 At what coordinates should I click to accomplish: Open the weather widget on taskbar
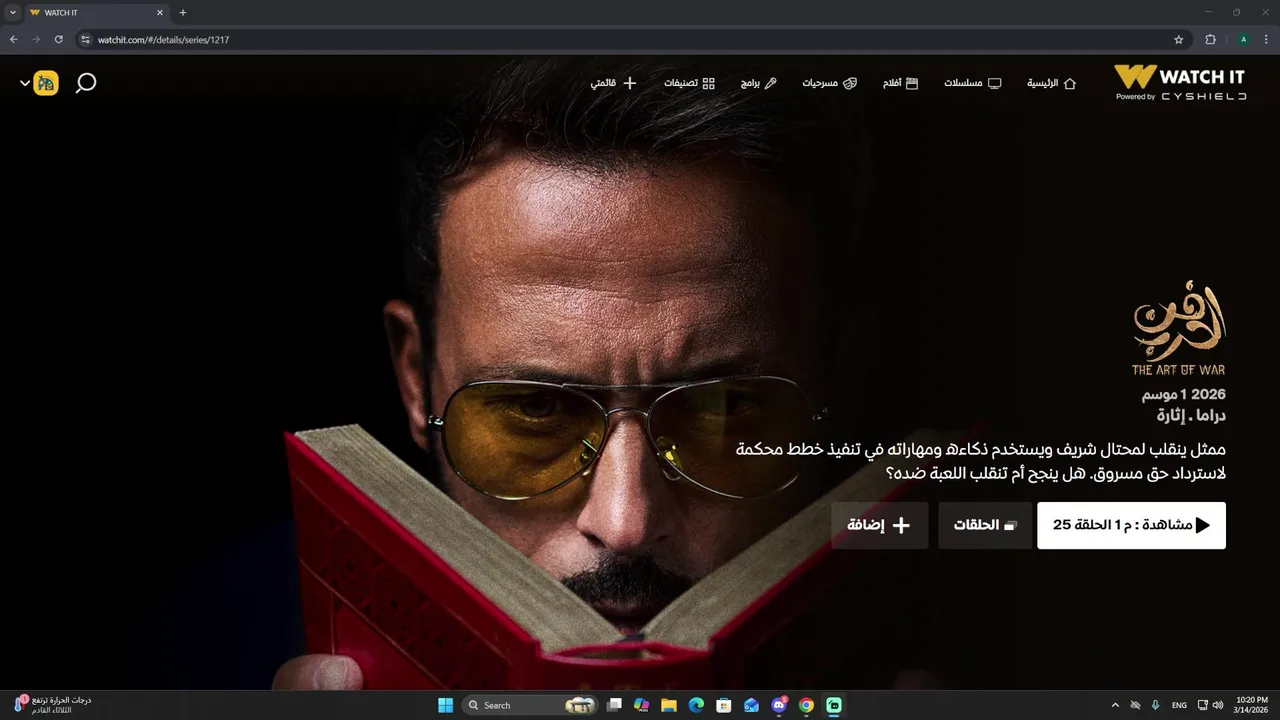(52, 705)
